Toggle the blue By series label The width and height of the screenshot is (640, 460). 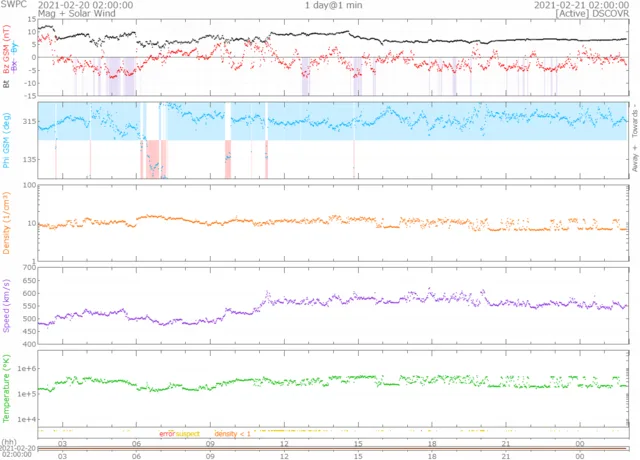click(14, 47)
